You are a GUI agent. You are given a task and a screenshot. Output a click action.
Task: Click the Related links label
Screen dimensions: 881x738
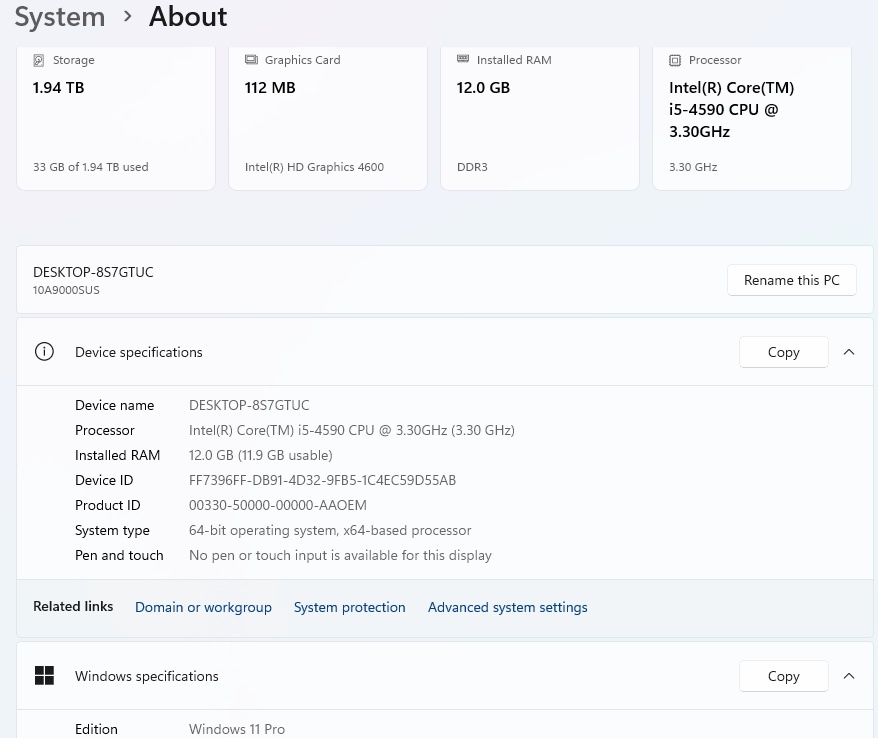pyautogui.click(x=73, y=606)
